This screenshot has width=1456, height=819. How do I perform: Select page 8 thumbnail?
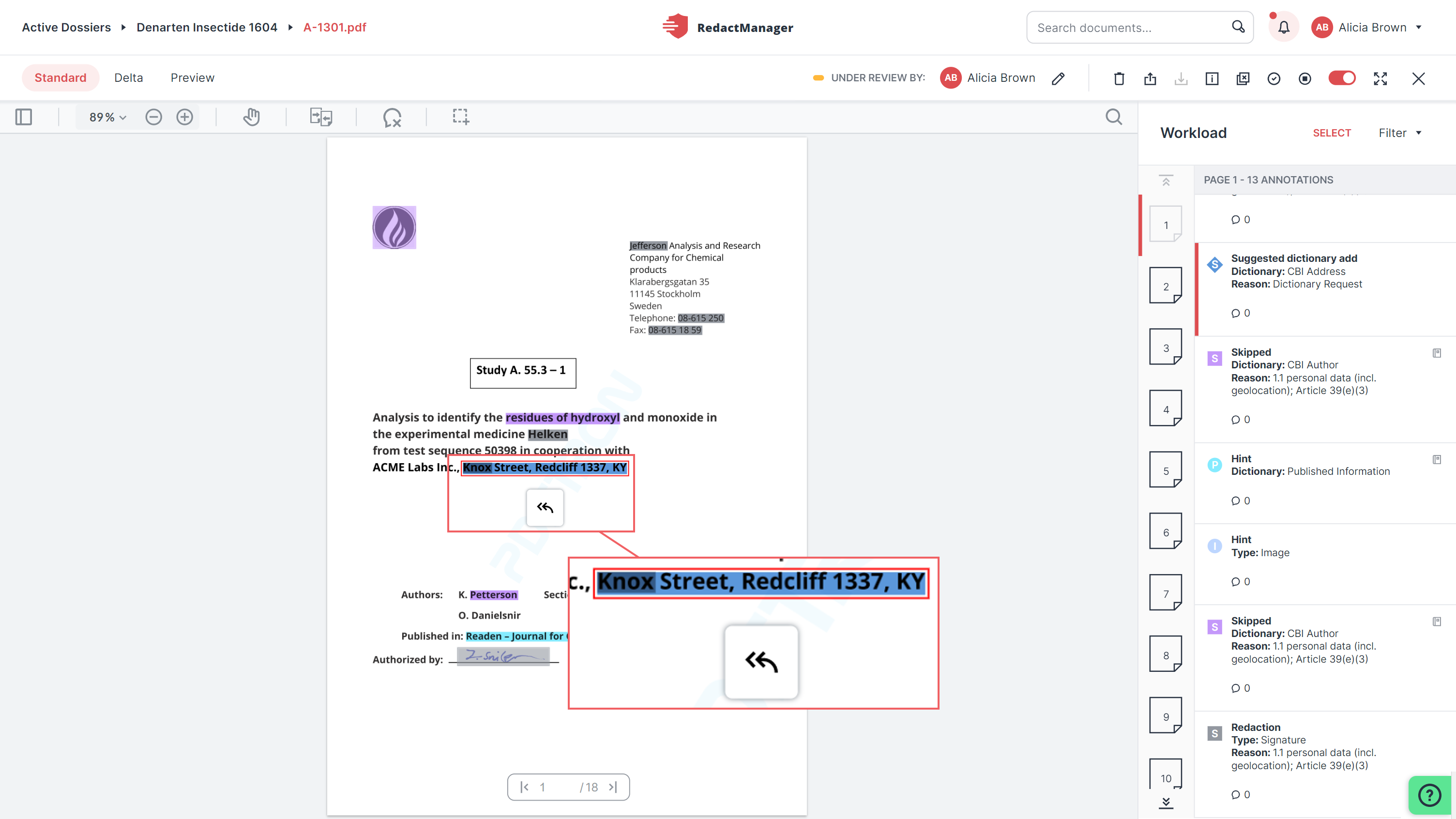pyautogui.click(x=1166, y=654)
